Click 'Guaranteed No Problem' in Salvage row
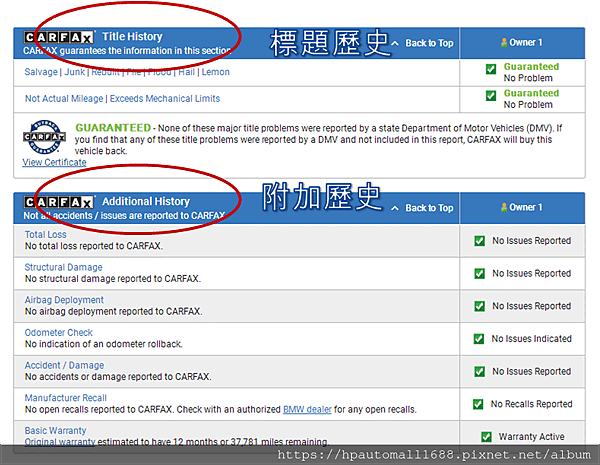 (531, 72)
